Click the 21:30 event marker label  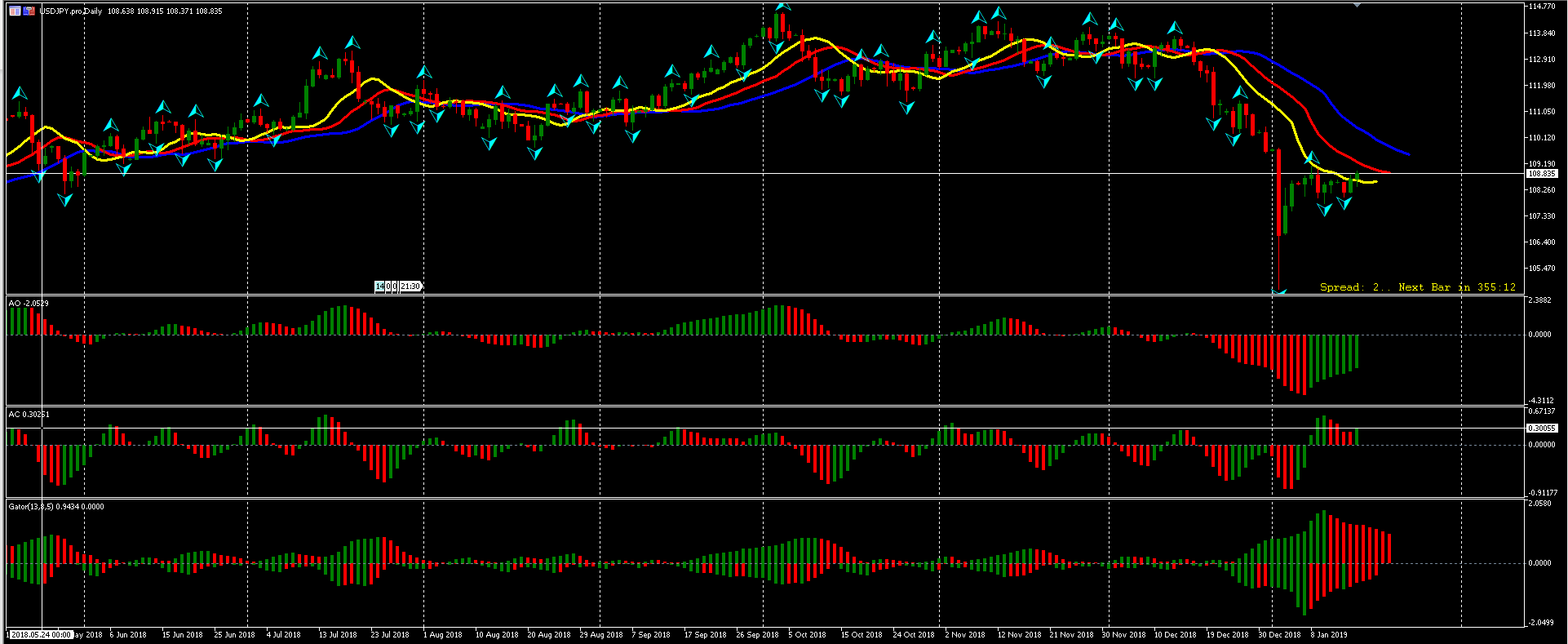point(410,286)
